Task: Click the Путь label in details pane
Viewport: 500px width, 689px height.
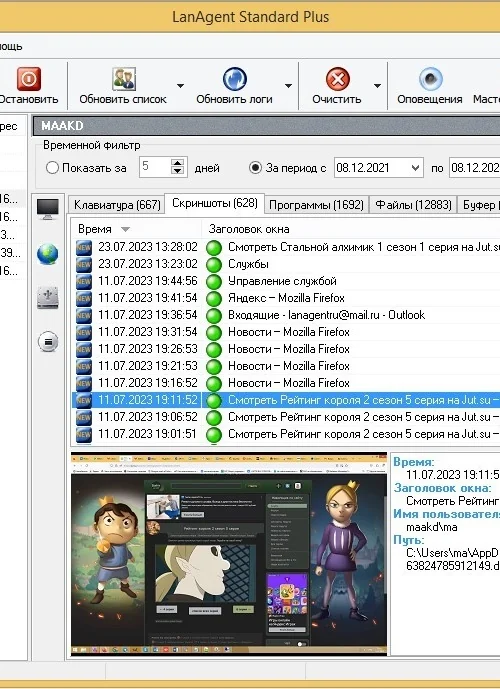Action: click(409, 540)
